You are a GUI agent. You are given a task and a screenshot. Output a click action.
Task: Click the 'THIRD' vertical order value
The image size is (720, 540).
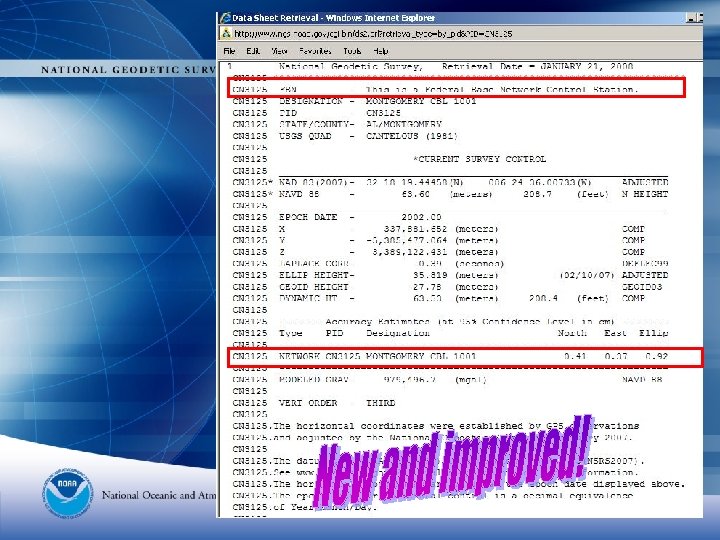380,403
